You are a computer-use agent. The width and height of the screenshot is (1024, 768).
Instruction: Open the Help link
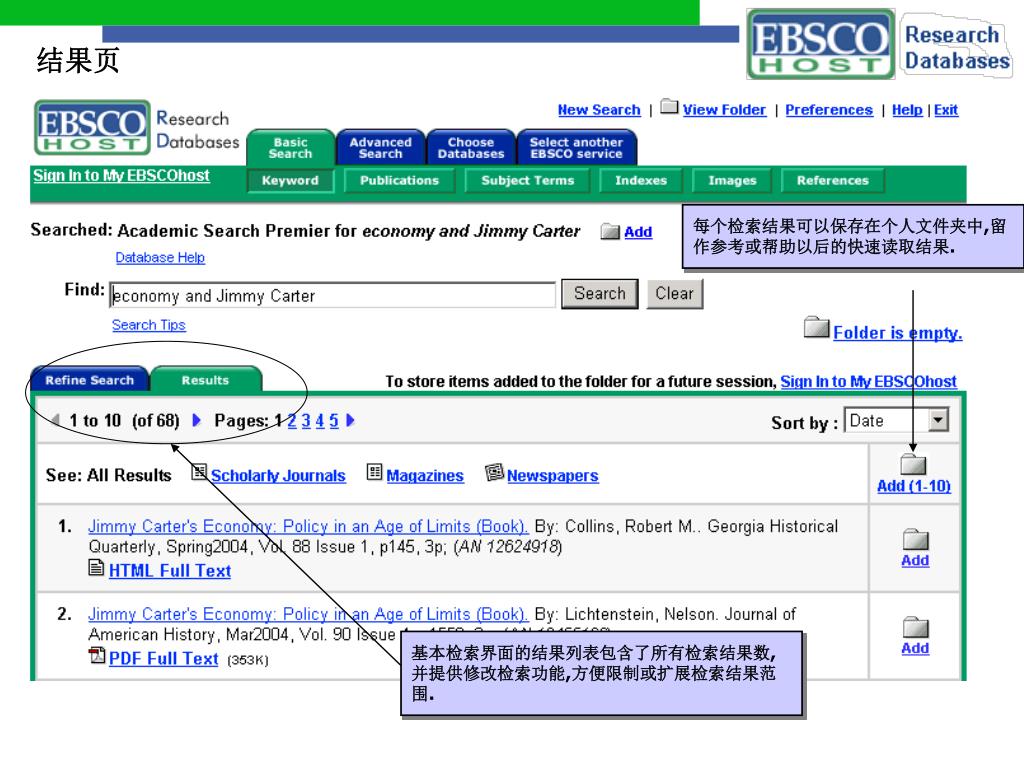point(907,110)
